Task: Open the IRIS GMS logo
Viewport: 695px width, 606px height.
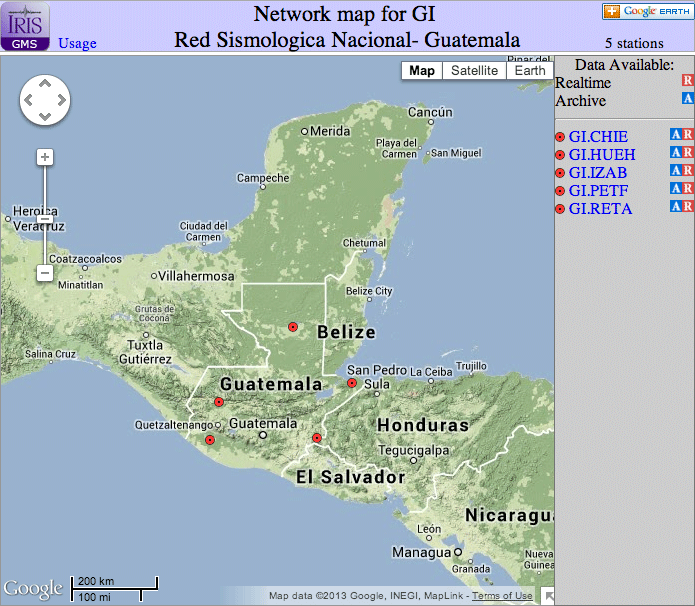Action: pyautogui.click(x=25, y=26)
